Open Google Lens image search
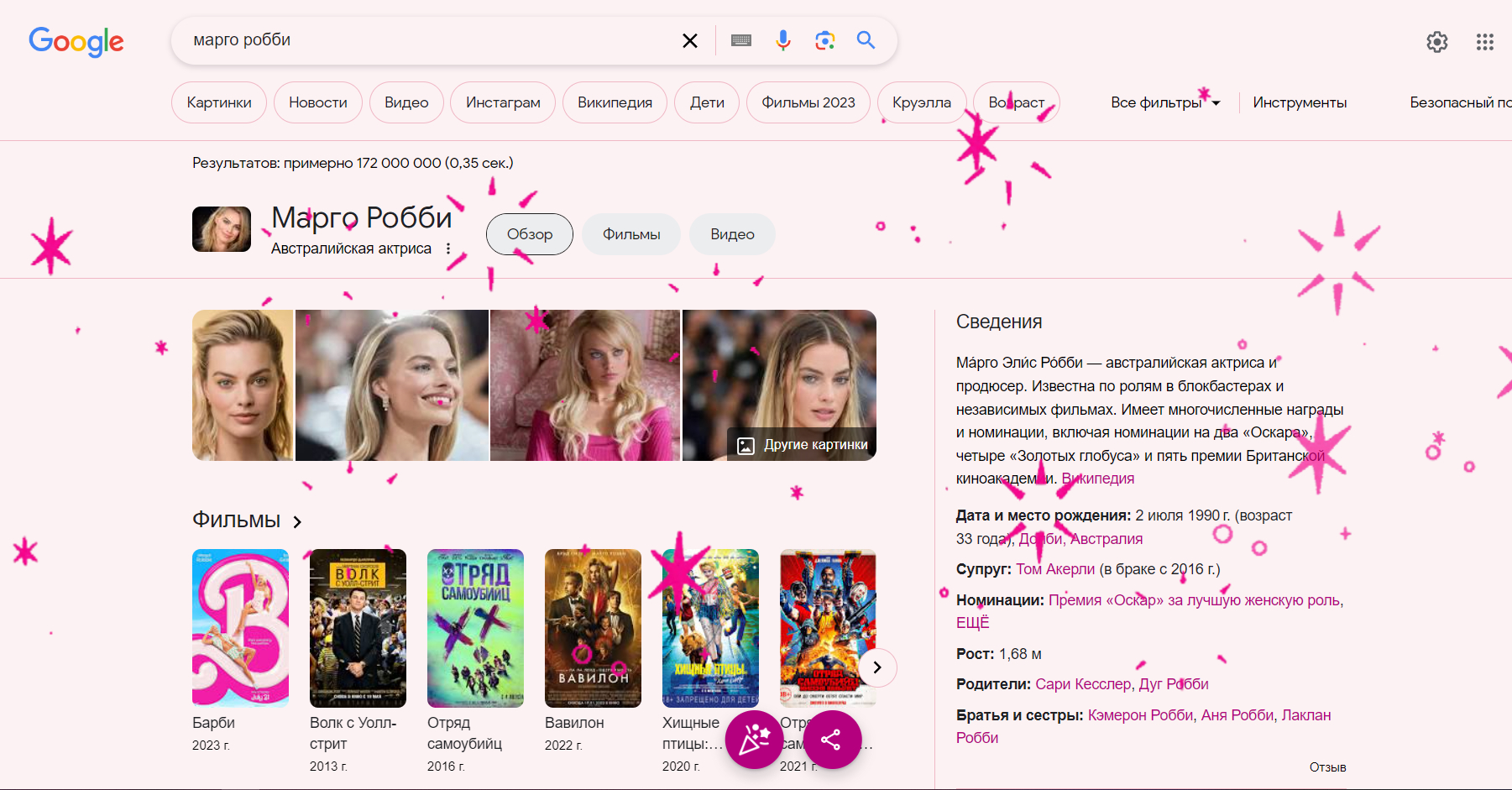Image resolution: width=1512 pixels, height=790 pixels. [x=824, y=39]
